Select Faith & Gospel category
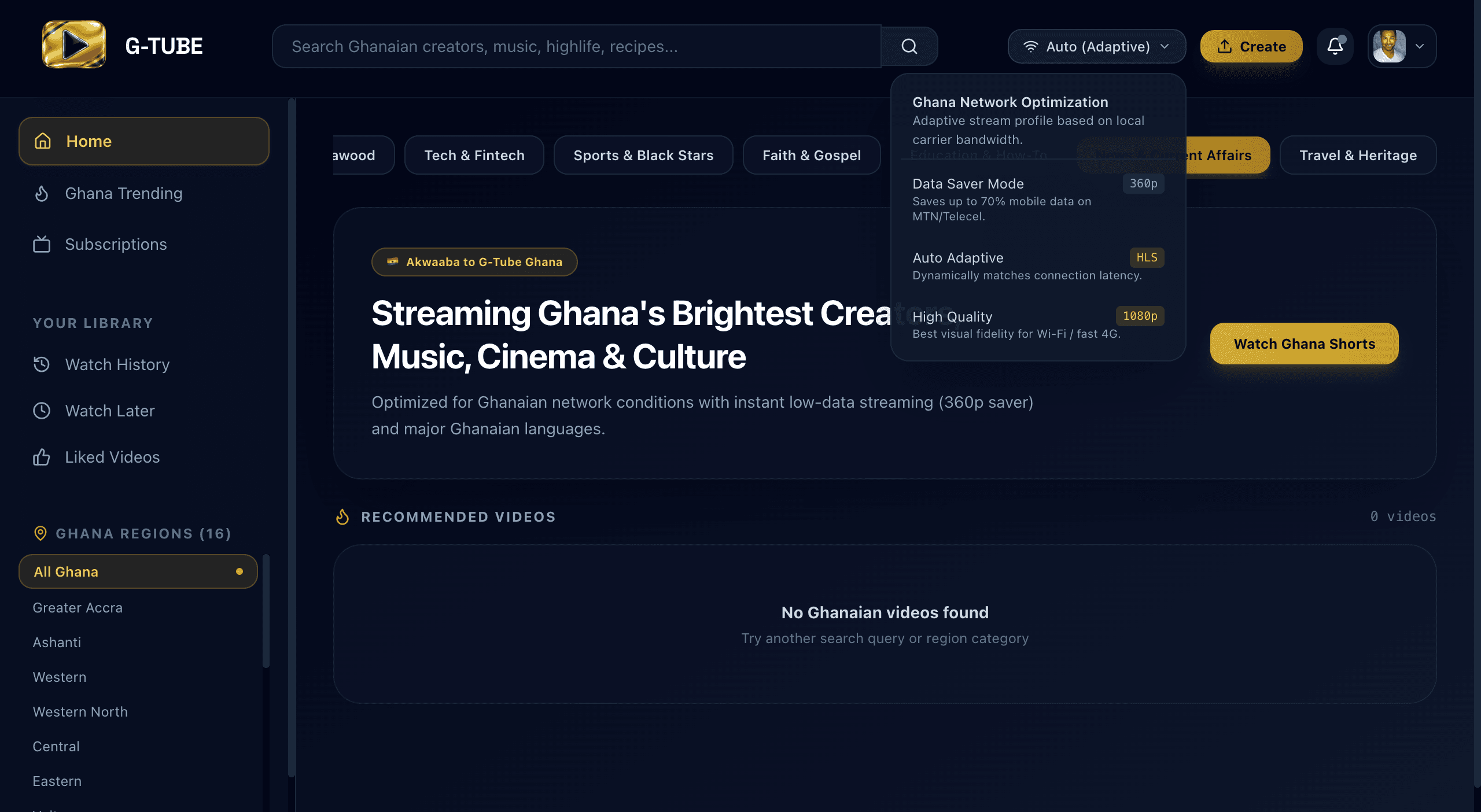The height and width of the screenshot is (812, 1481). pos(812,155)
